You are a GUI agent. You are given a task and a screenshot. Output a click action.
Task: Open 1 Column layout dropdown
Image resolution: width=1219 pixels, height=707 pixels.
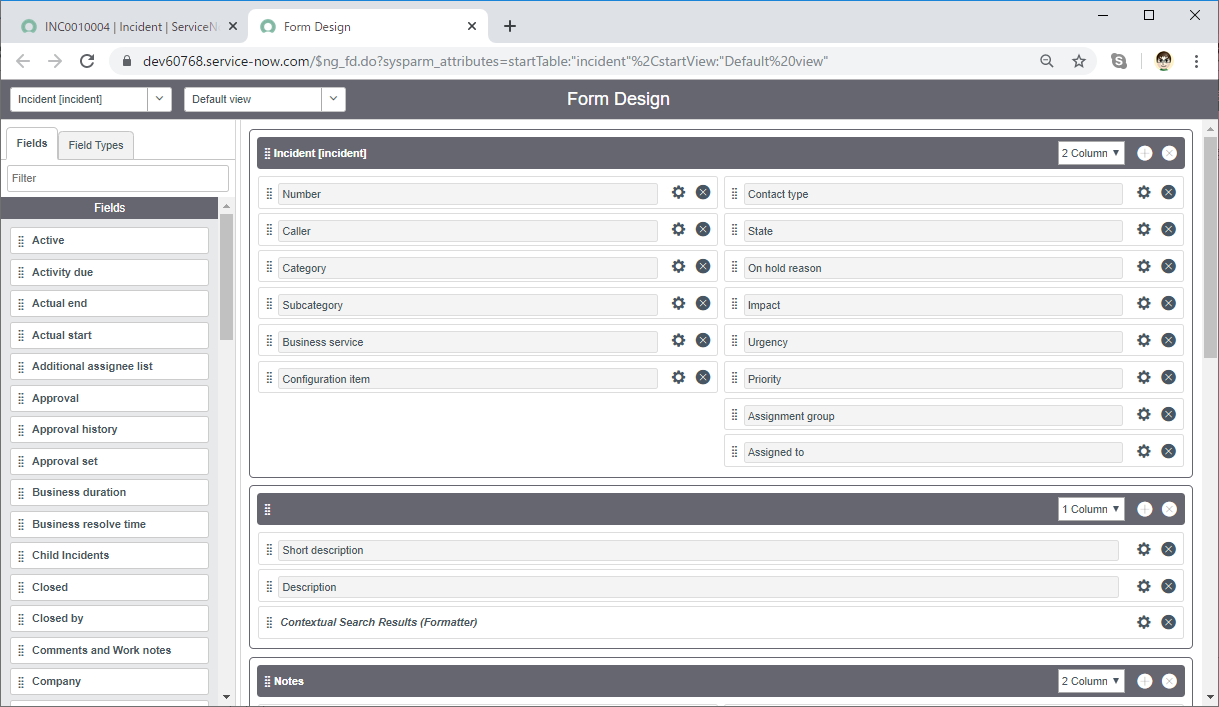pyautogui.click(x=1091, y=509)
